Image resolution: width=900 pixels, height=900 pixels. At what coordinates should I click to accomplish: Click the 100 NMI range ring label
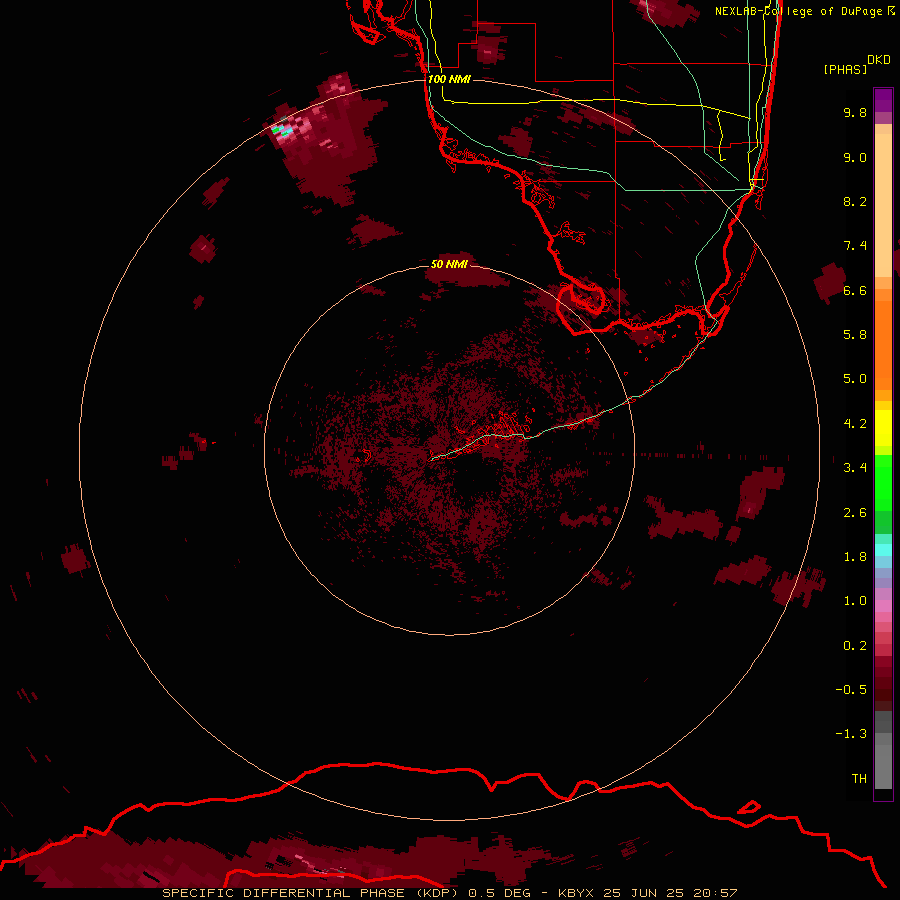(x=449, y=79)
